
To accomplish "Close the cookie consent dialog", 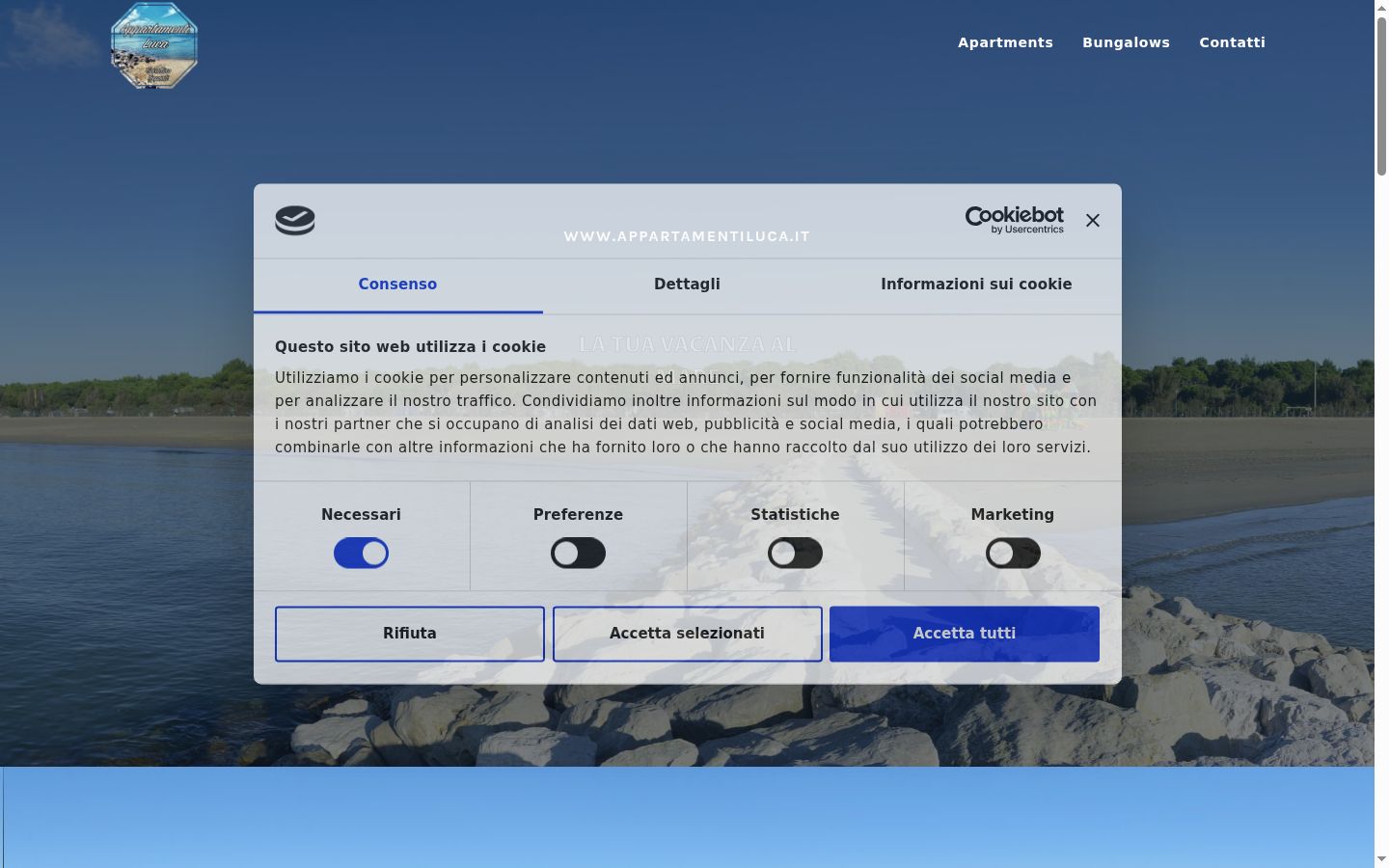I will 1093,221.
